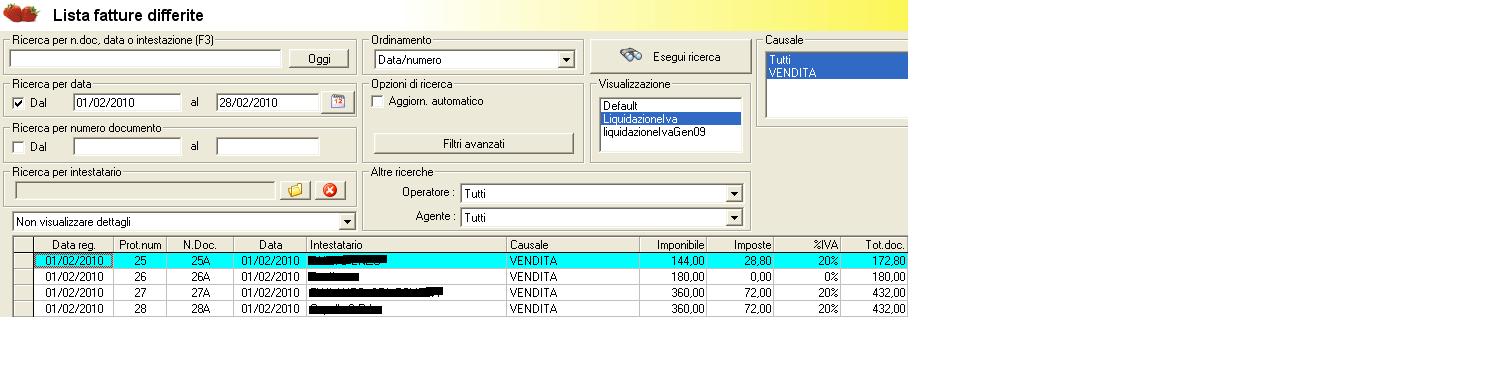Open the calendar date picker icon
The image size is (1511, 379).
tap(338, 102)
